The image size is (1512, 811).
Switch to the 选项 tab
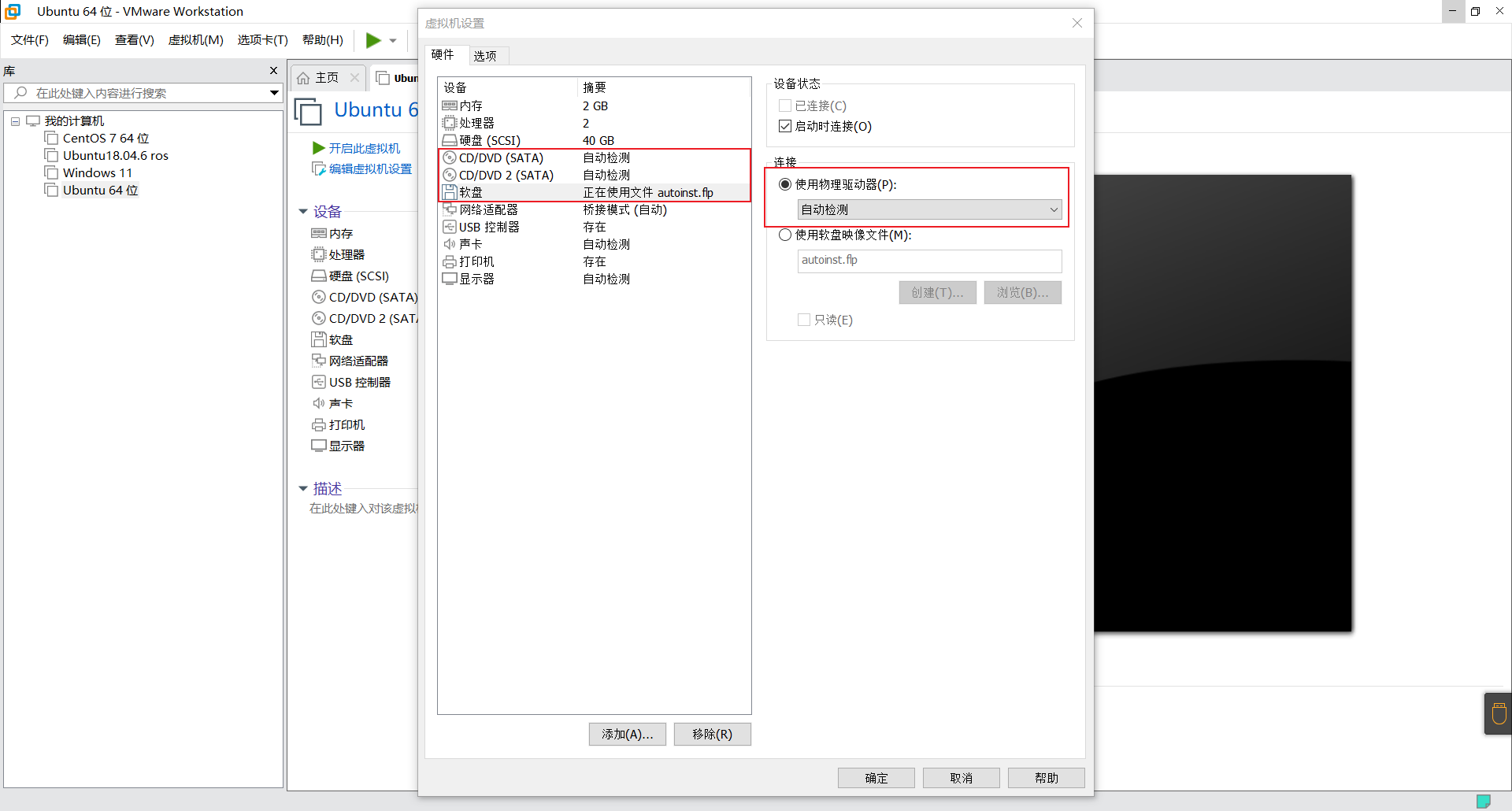pyautogui.click(x=486, y=55)
